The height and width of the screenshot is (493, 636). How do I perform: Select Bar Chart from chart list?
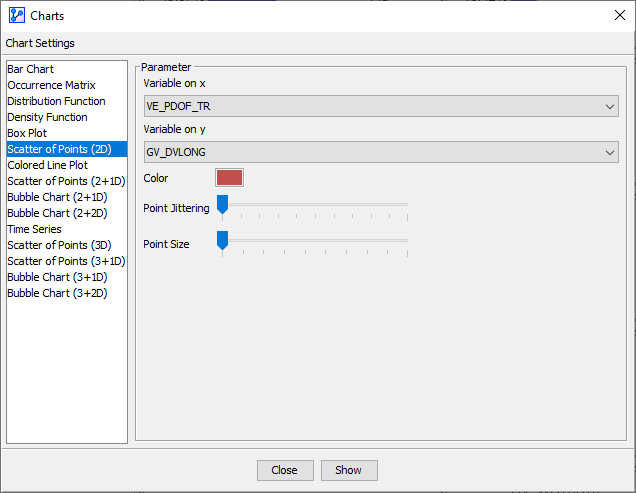pyautogui.click(x=31, y=69)
